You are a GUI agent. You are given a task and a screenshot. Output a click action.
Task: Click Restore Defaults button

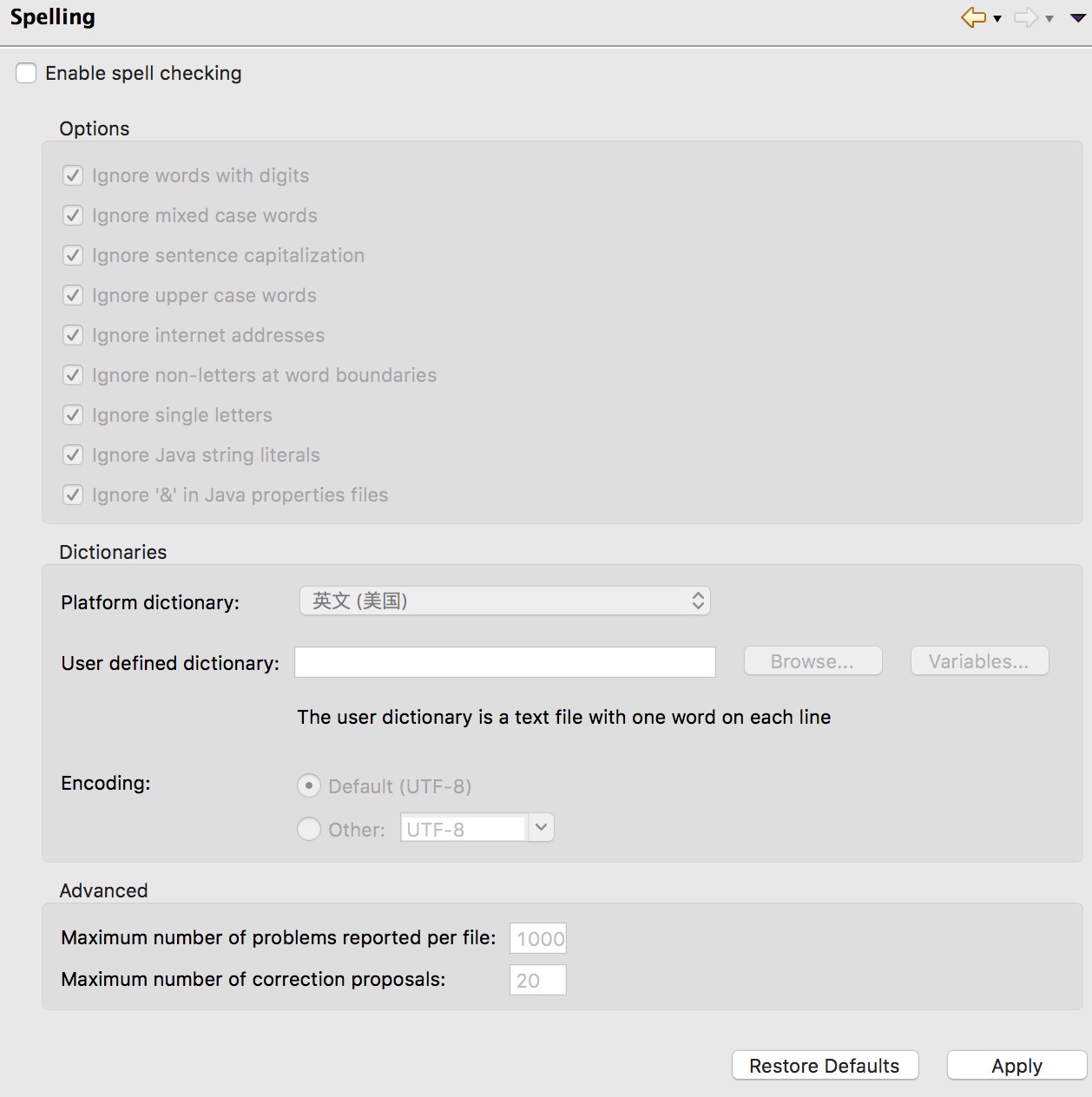coord(825,1066)
